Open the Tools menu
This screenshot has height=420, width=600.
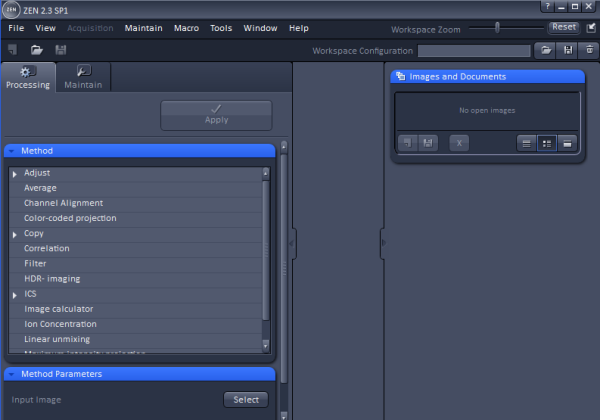point(221,28)
